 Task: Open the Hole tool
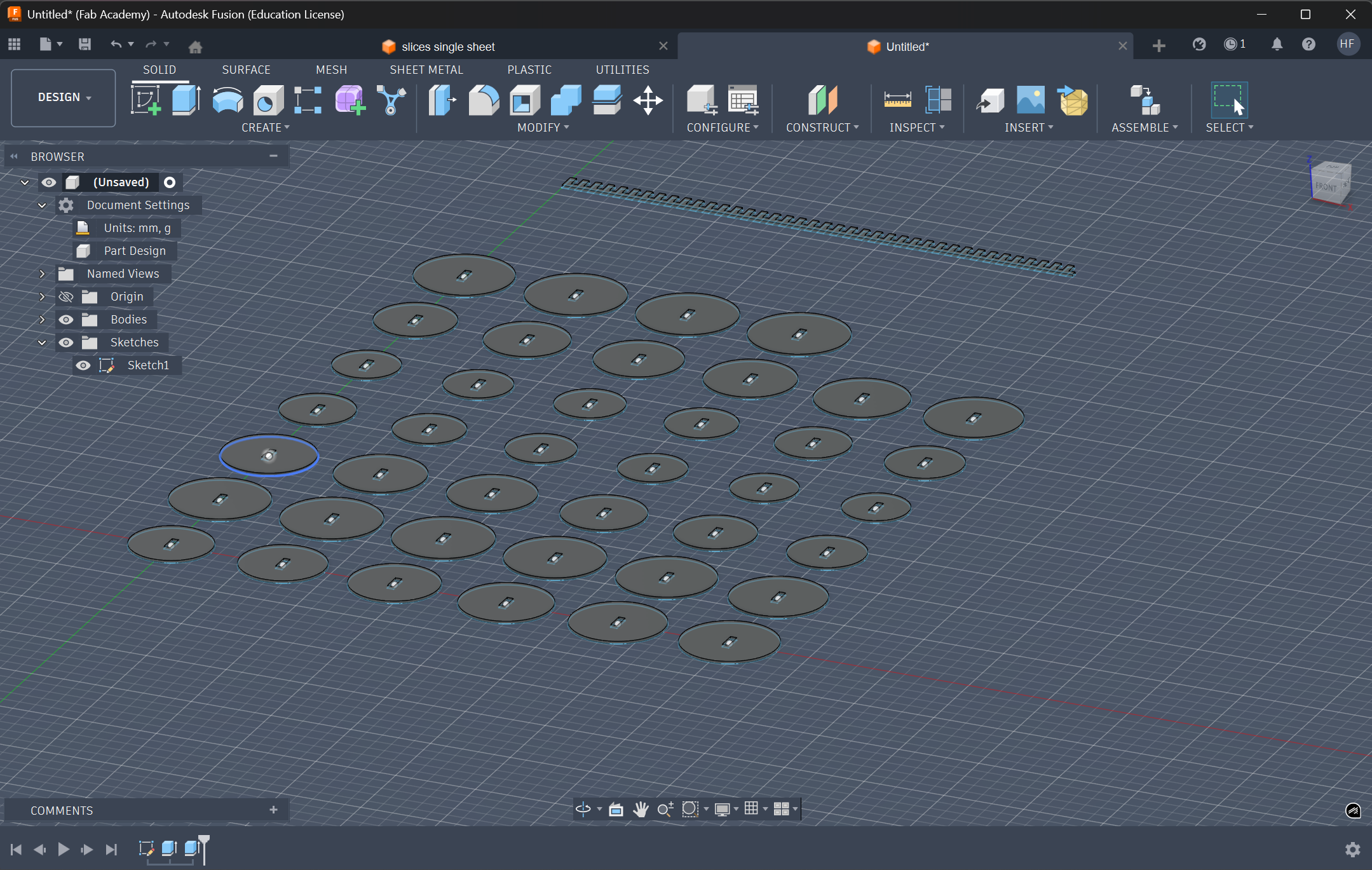point(267,100)
